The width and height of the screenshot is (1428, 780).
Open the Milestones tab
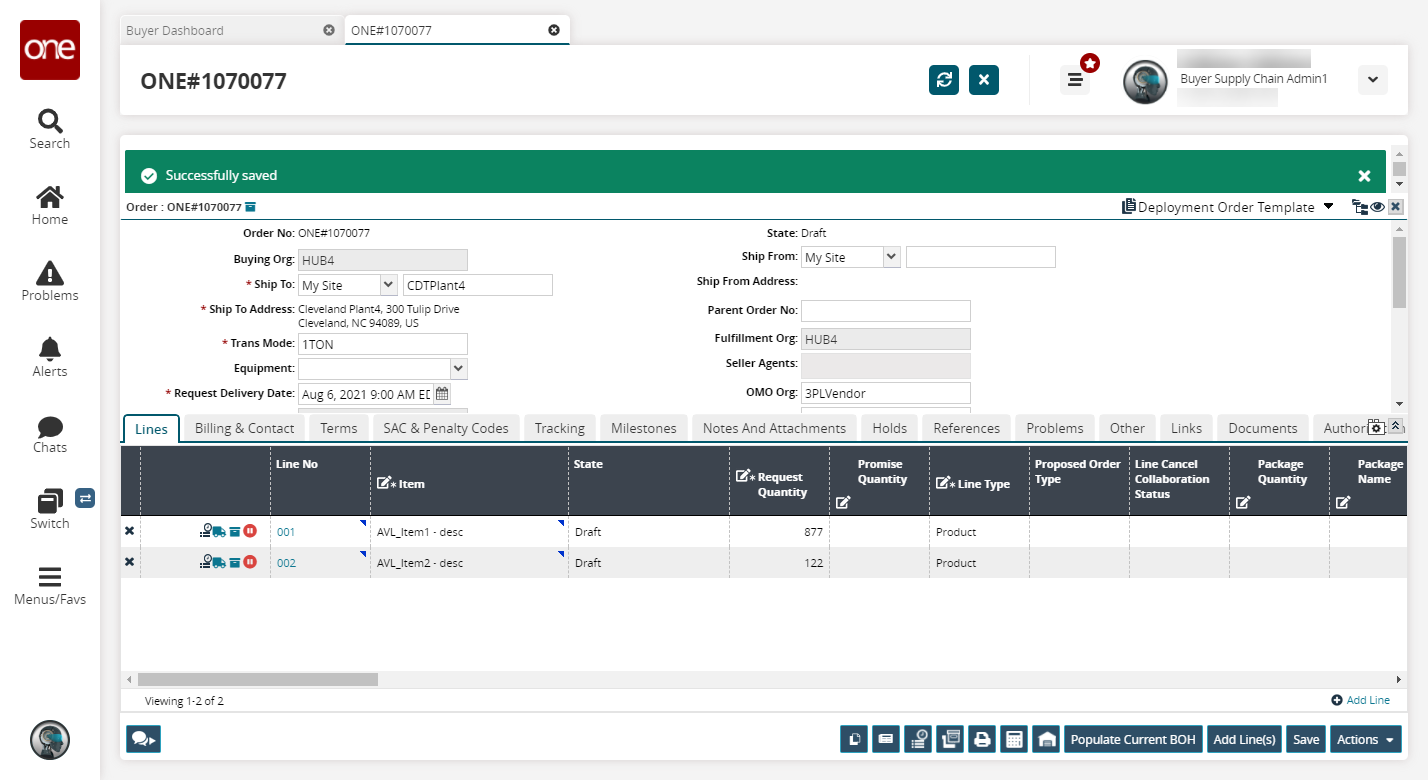coord(643,428)
